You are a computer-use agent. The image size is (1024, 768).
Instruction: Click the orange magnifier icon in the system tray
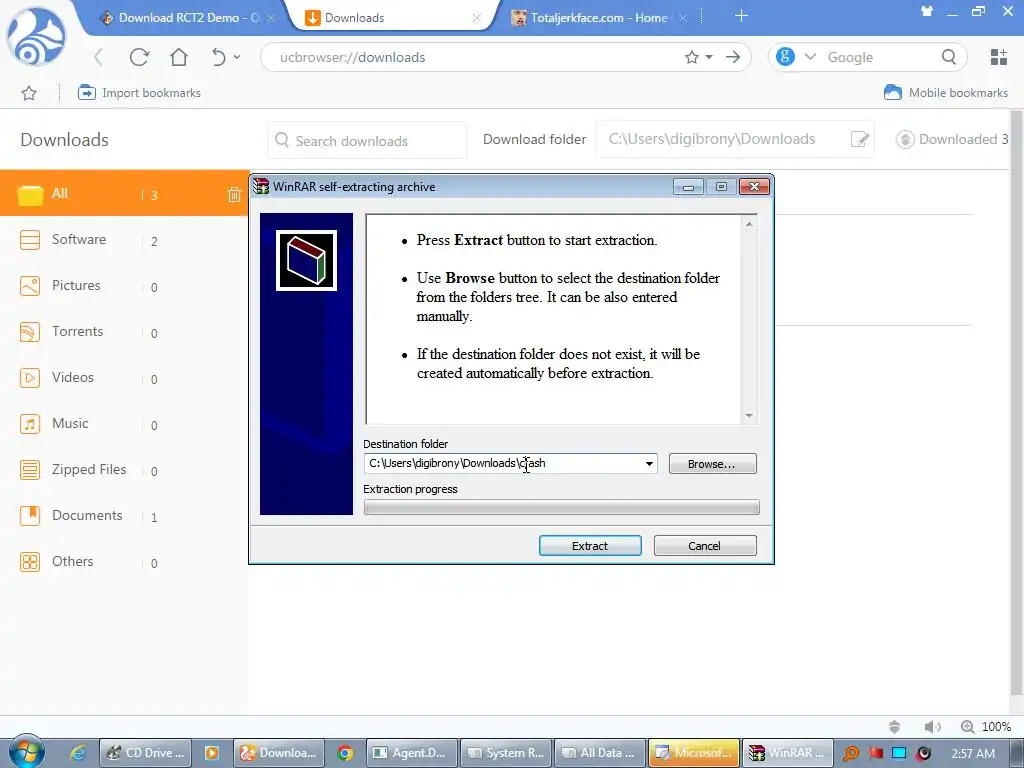(850, 753)
